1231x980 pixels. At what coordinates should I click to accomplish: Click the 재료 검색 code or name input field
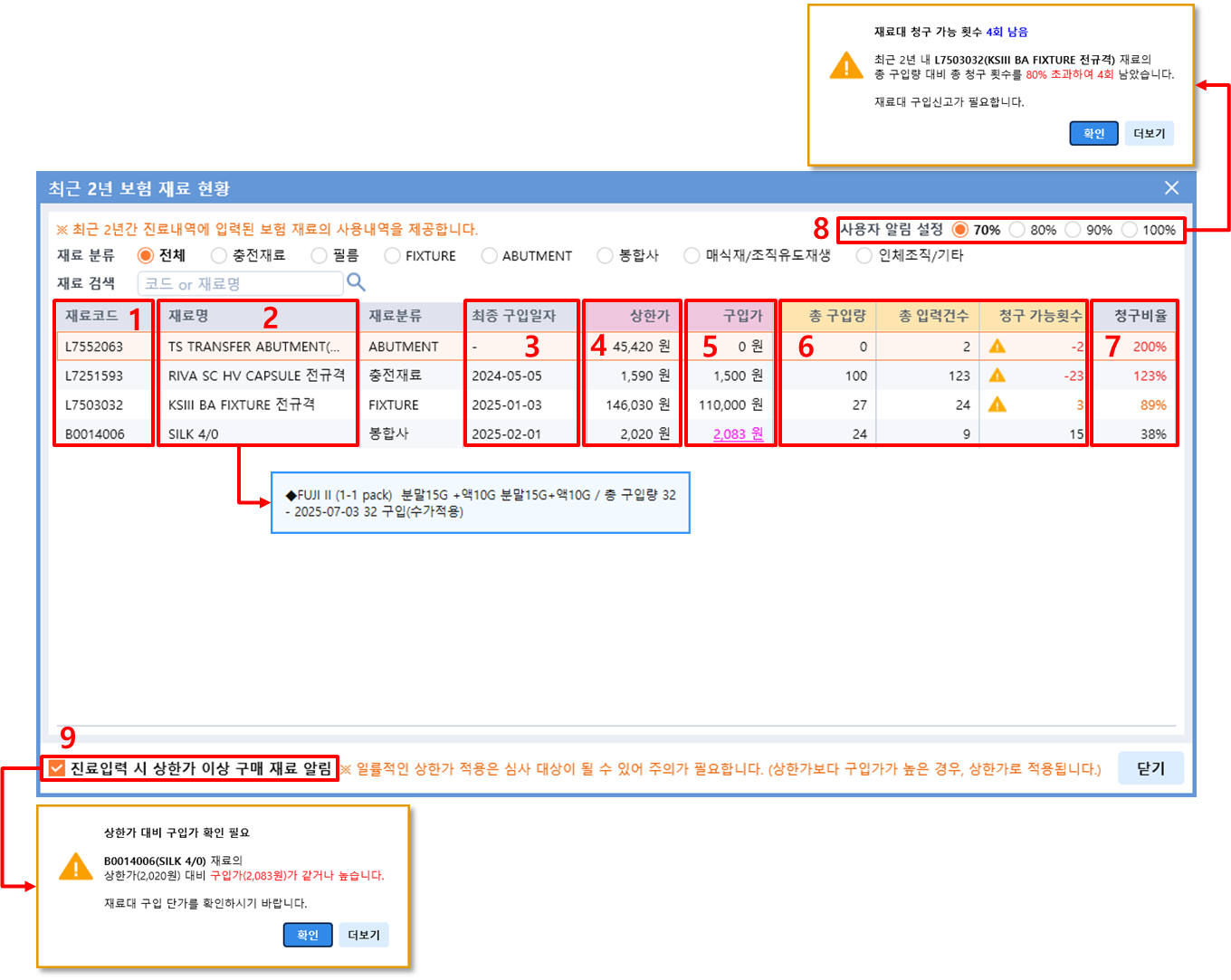(x=240, y=283)
